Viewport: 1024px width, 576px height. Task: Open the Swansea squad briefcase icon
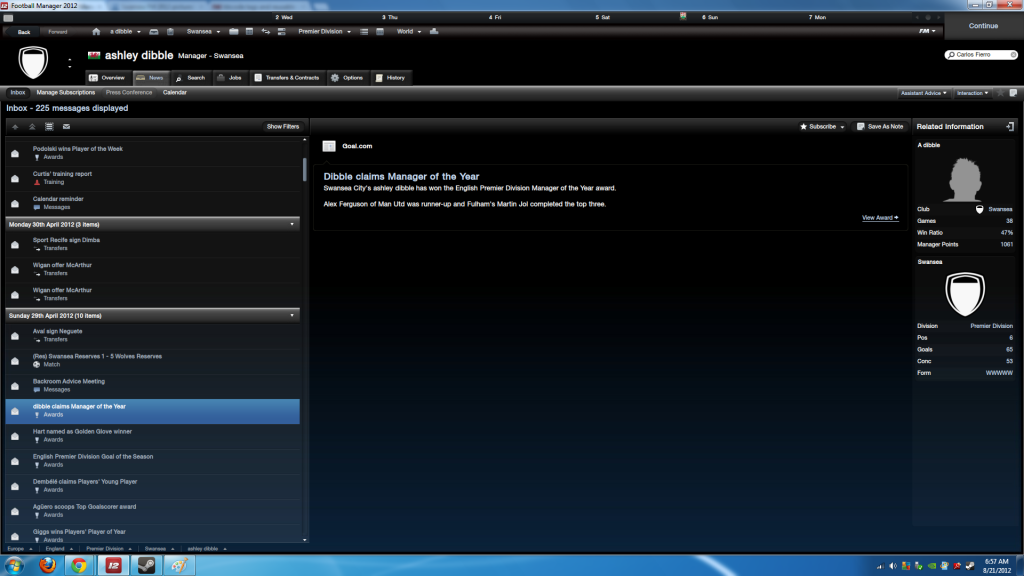coord(233,31)
